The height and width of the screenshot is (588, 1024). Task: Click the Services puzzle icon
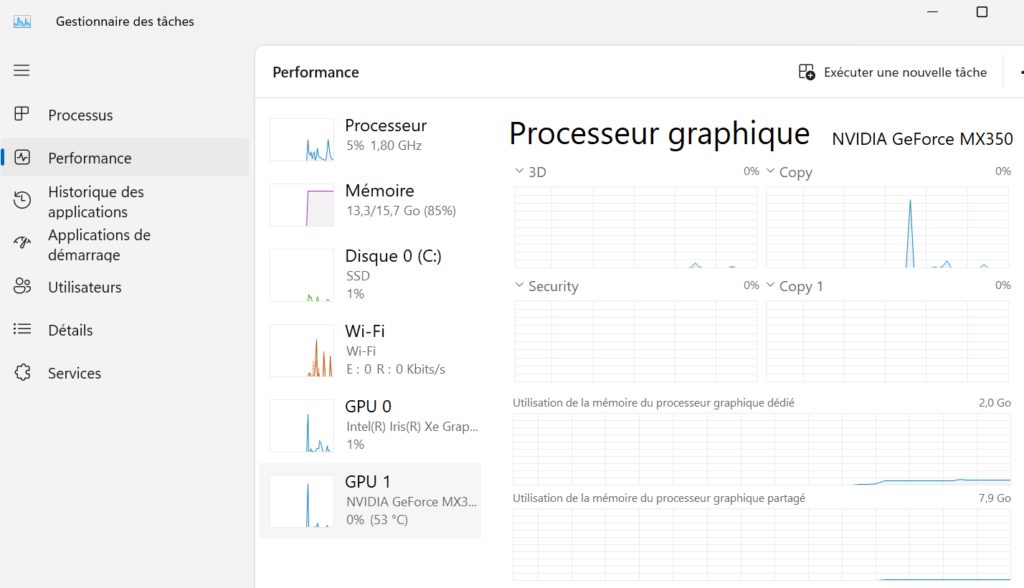point(22,372)
